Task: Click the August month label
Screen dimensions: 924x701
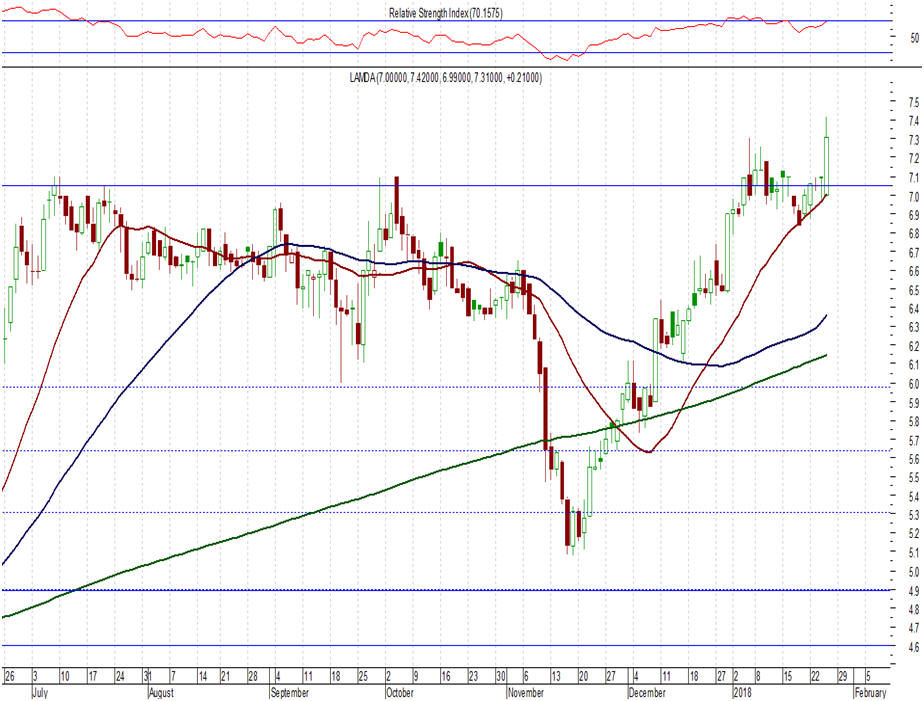Action: point(161,693)
